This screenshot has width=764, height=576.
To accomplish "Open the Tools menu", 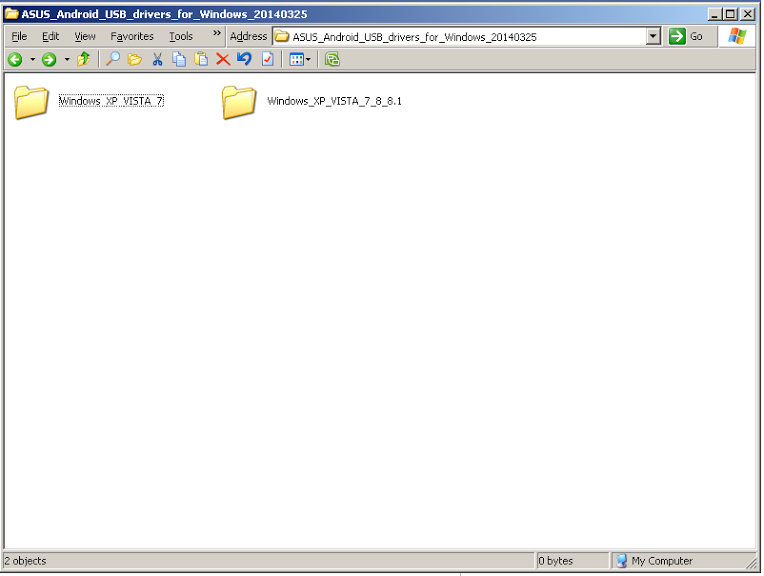I will pos(181,37).
